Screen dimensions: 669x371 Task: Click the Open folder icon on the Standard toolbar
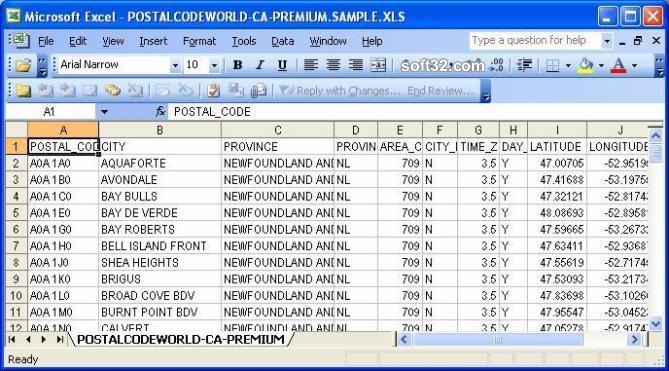pyautogui.click(x=23, y=65)
